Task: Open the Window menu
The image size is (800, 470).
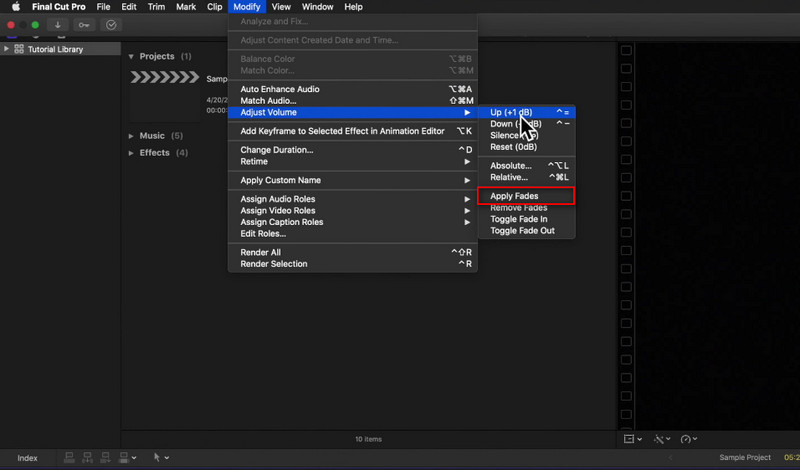Action: (x=317, y=7)
